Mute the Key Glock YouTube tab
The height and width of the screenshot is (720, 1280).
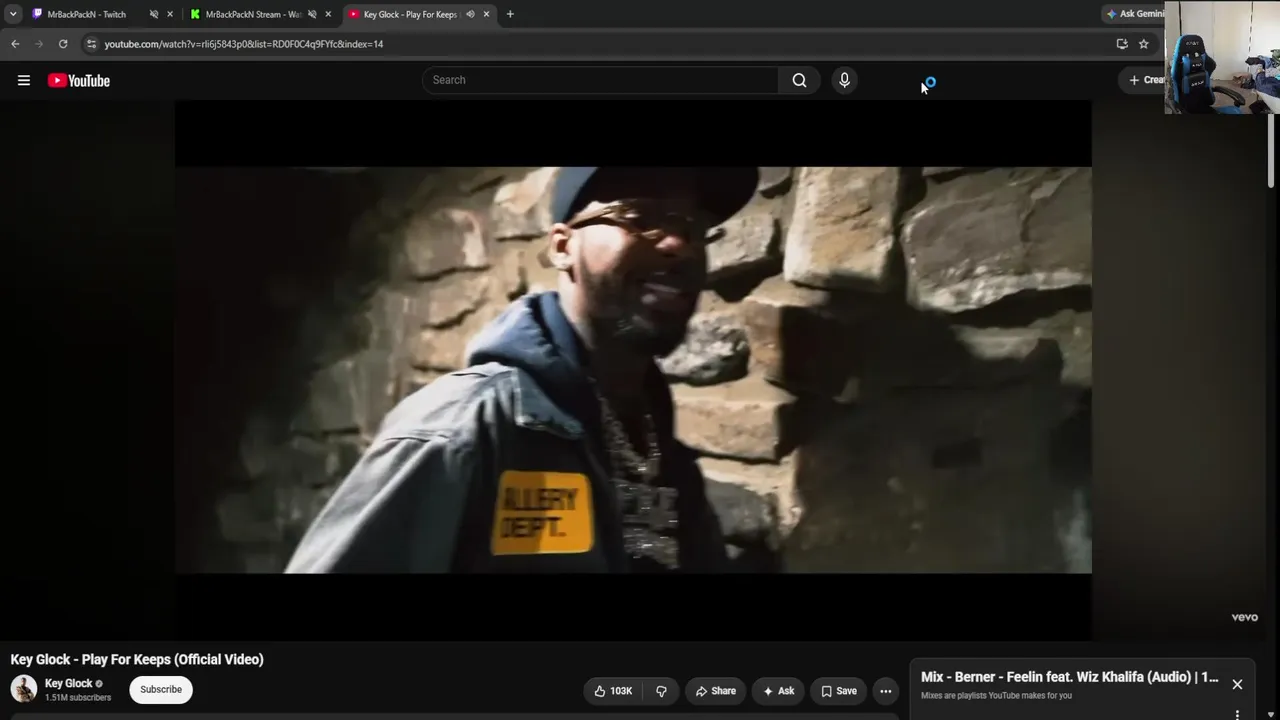coord(470,14)
